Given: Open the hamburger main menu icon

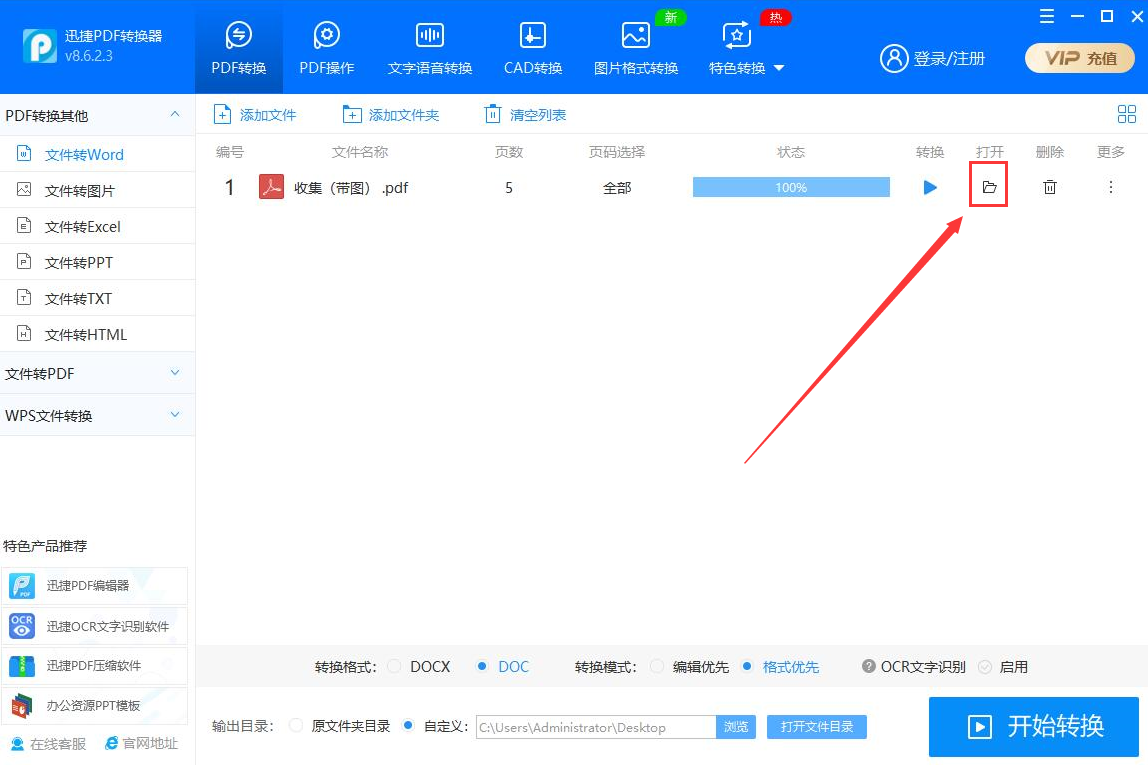Looking at the screenshot, I should click(1047, 16).
